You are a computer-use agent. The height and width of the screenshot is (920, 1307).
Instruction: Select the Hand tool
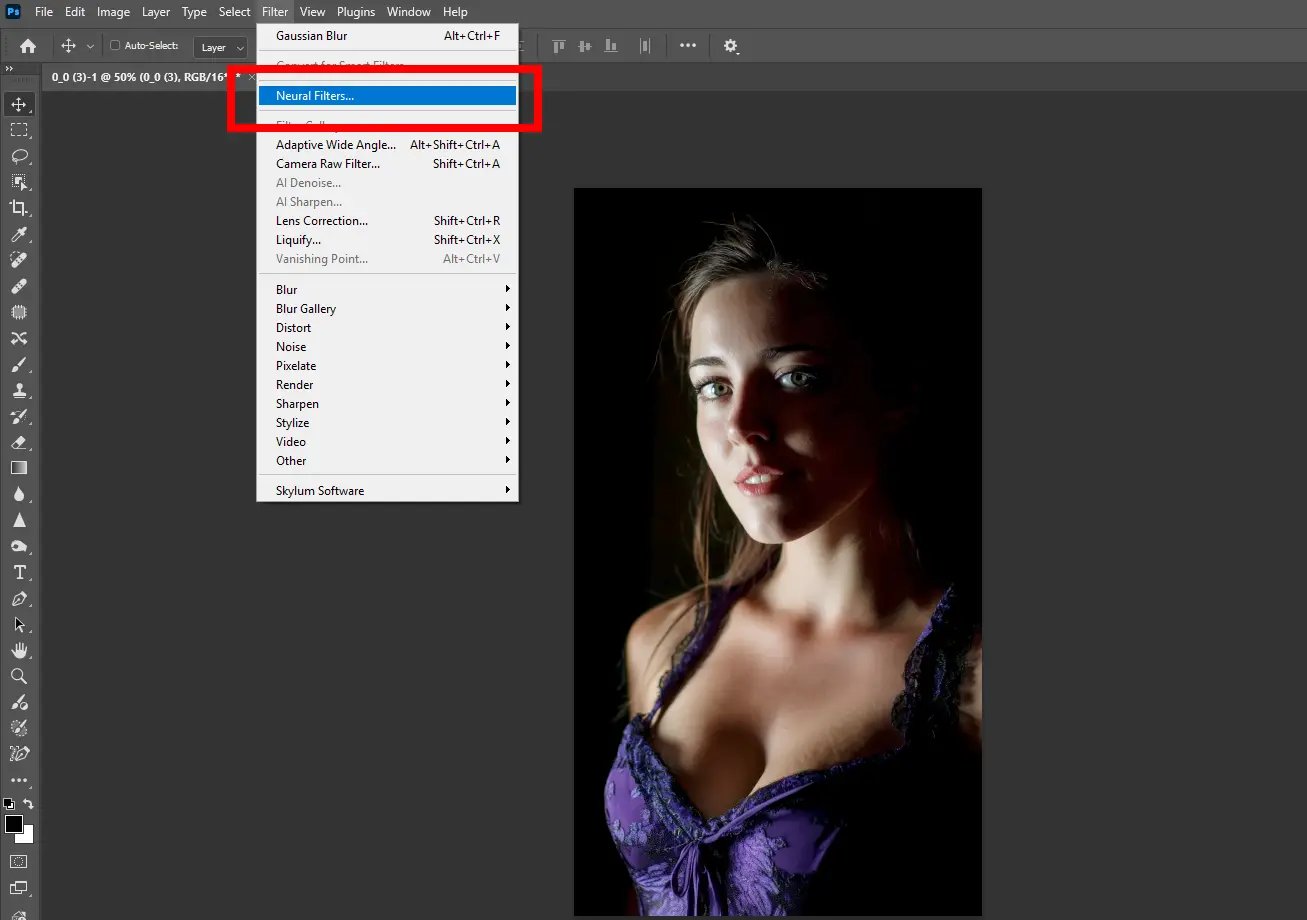tap(19, 650)
